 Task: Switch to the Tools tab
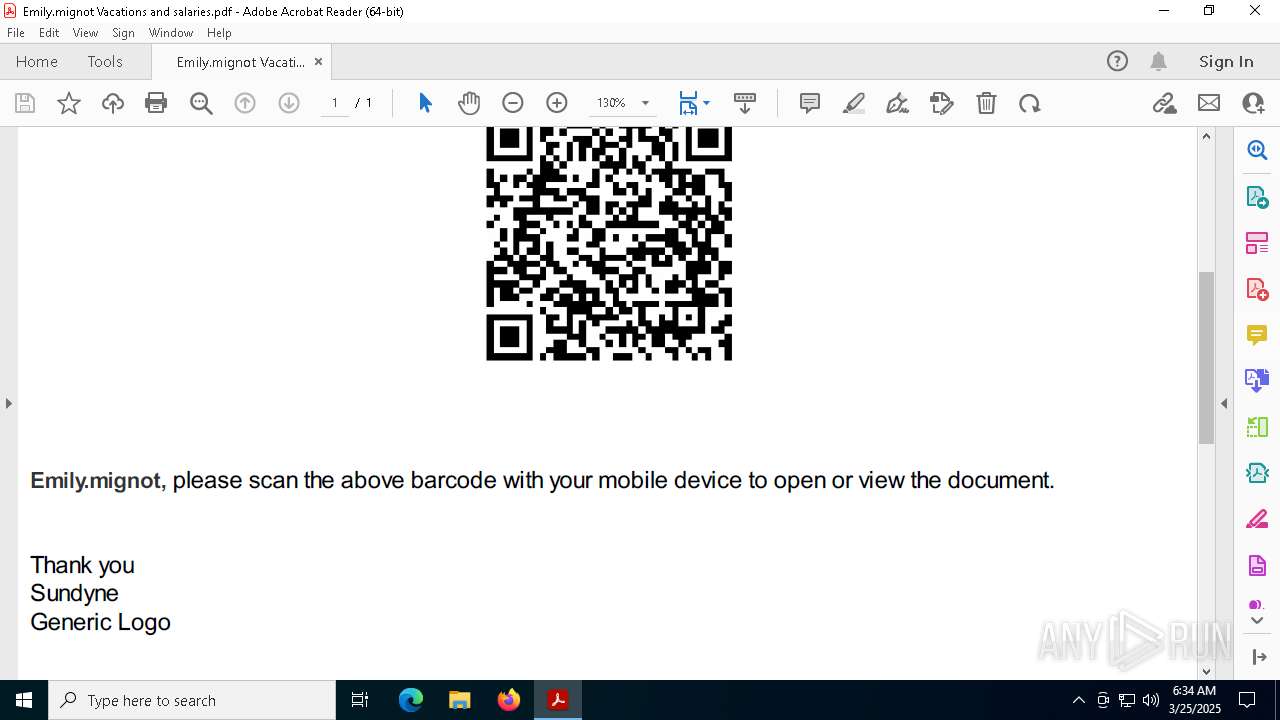coord(105,61)
